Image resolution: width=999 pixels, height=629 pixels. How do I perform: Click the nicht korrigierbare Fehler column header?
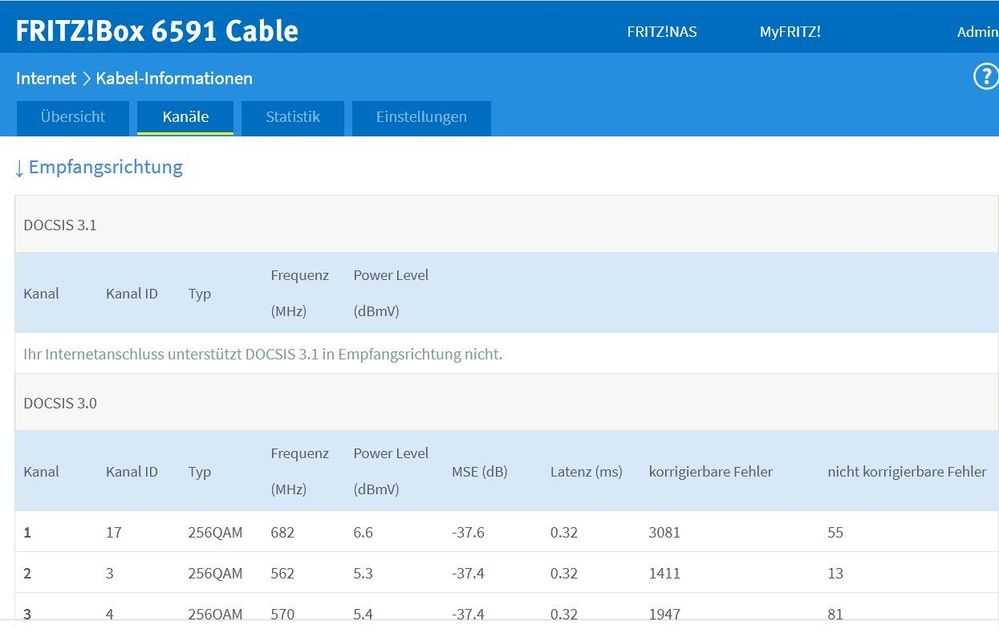[x=906, y=471]
